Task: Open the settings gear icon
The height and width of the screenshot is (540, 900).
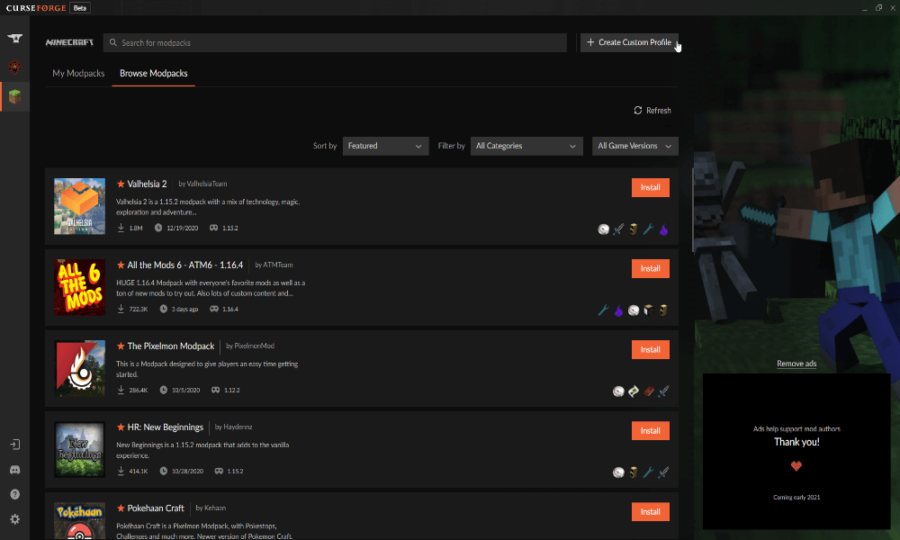Action: click(15, 519)
